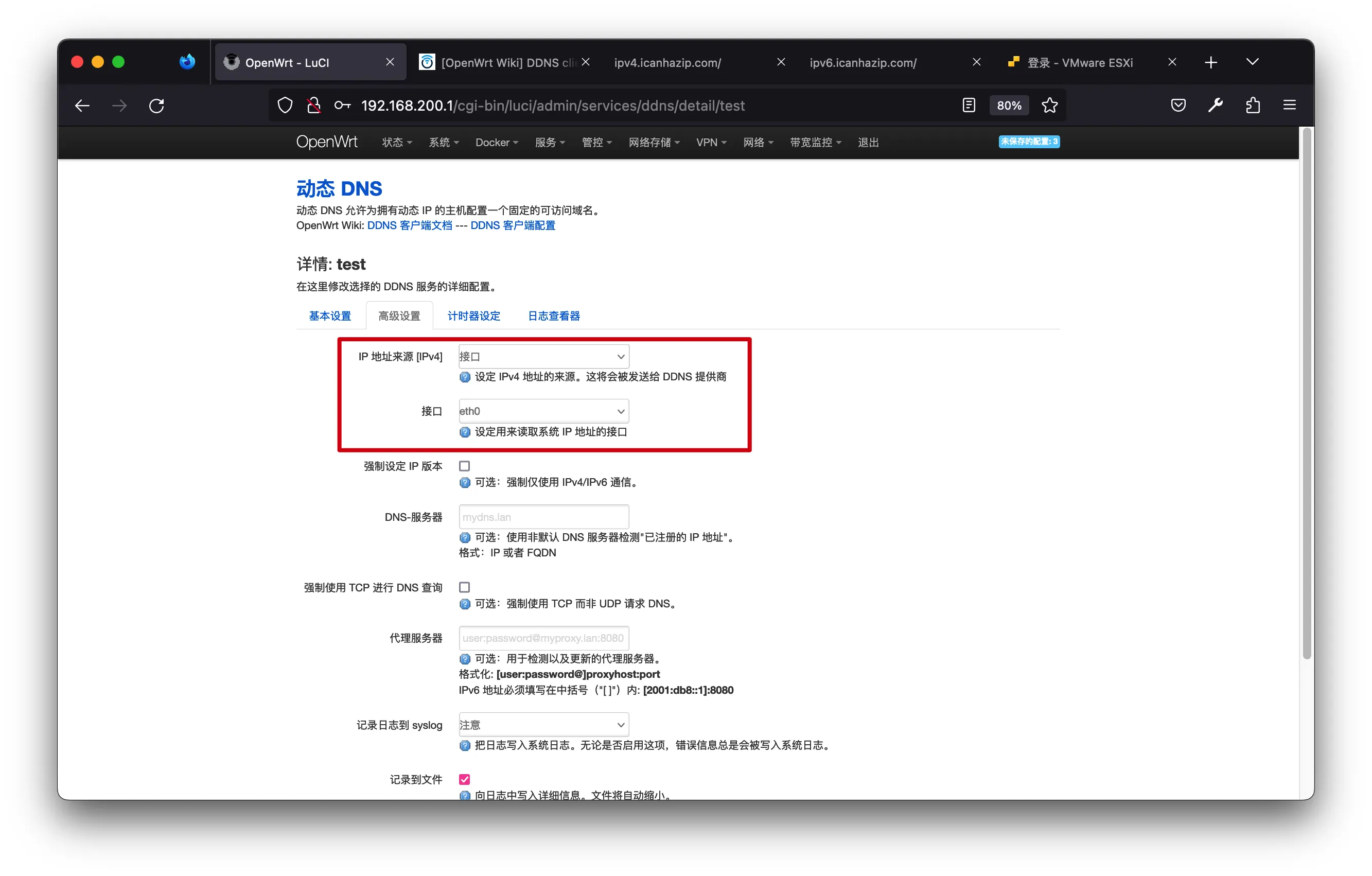Open the 接口 eth0 dropdown
The width and height of the screenshot is (1372, 876).
click(x=543, y=411)
